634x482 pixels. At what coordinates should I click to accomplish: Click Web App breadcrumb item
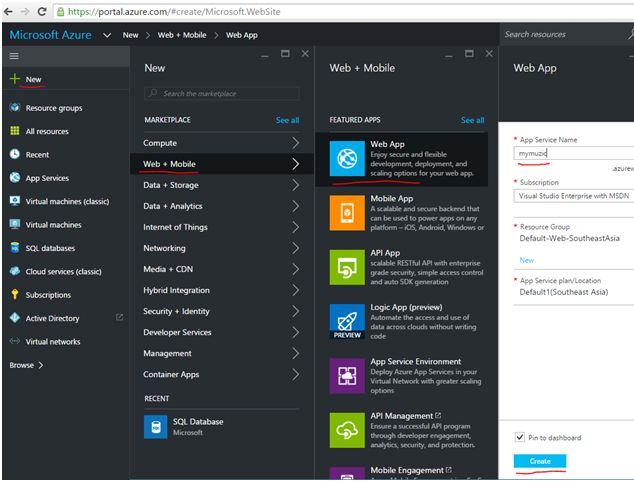pyautogui.click(x=242, y=35)
